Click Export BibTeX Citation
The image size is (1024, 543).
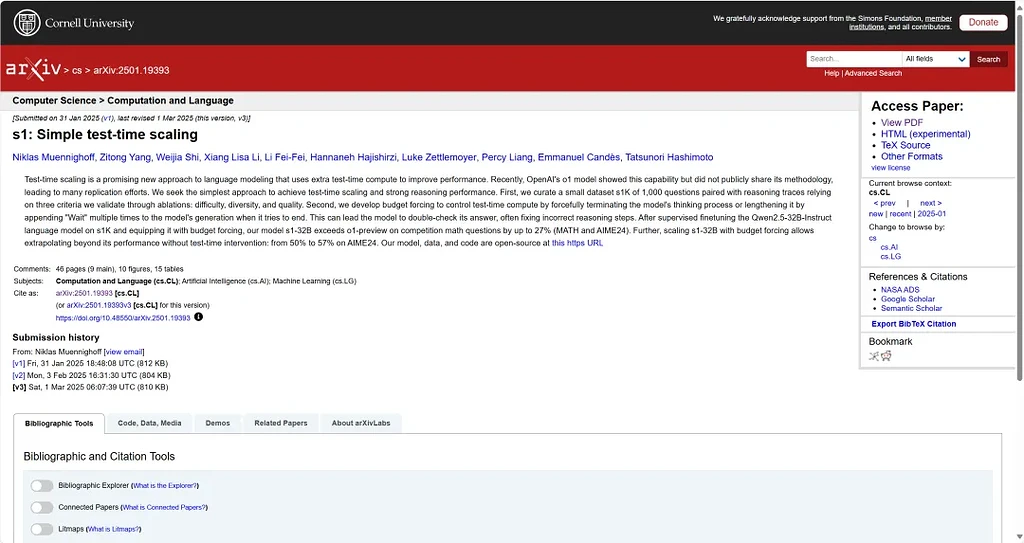[914, 324]
